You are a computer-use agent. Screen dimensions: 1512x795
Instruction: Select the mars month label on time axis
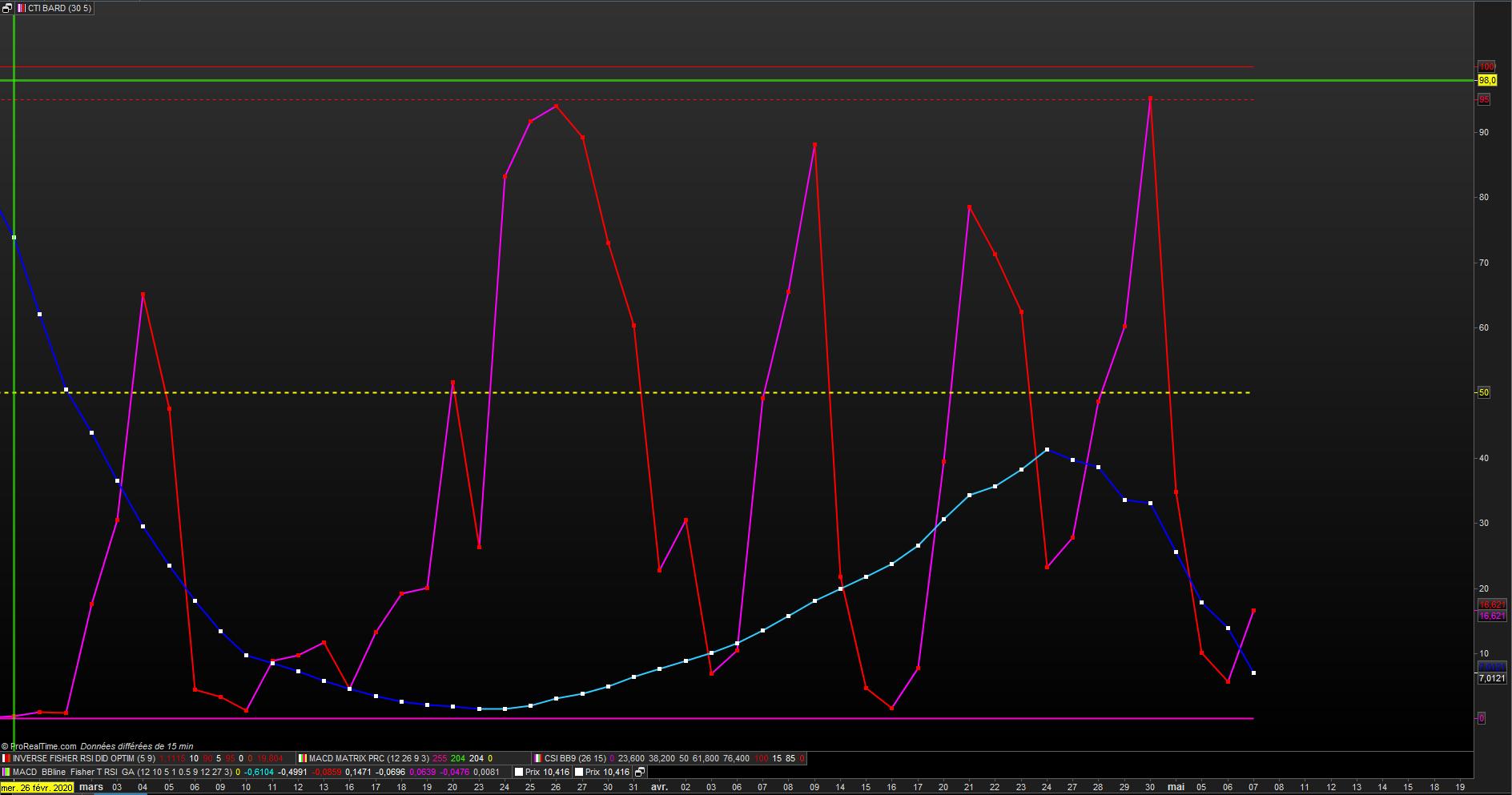(91, 787)
